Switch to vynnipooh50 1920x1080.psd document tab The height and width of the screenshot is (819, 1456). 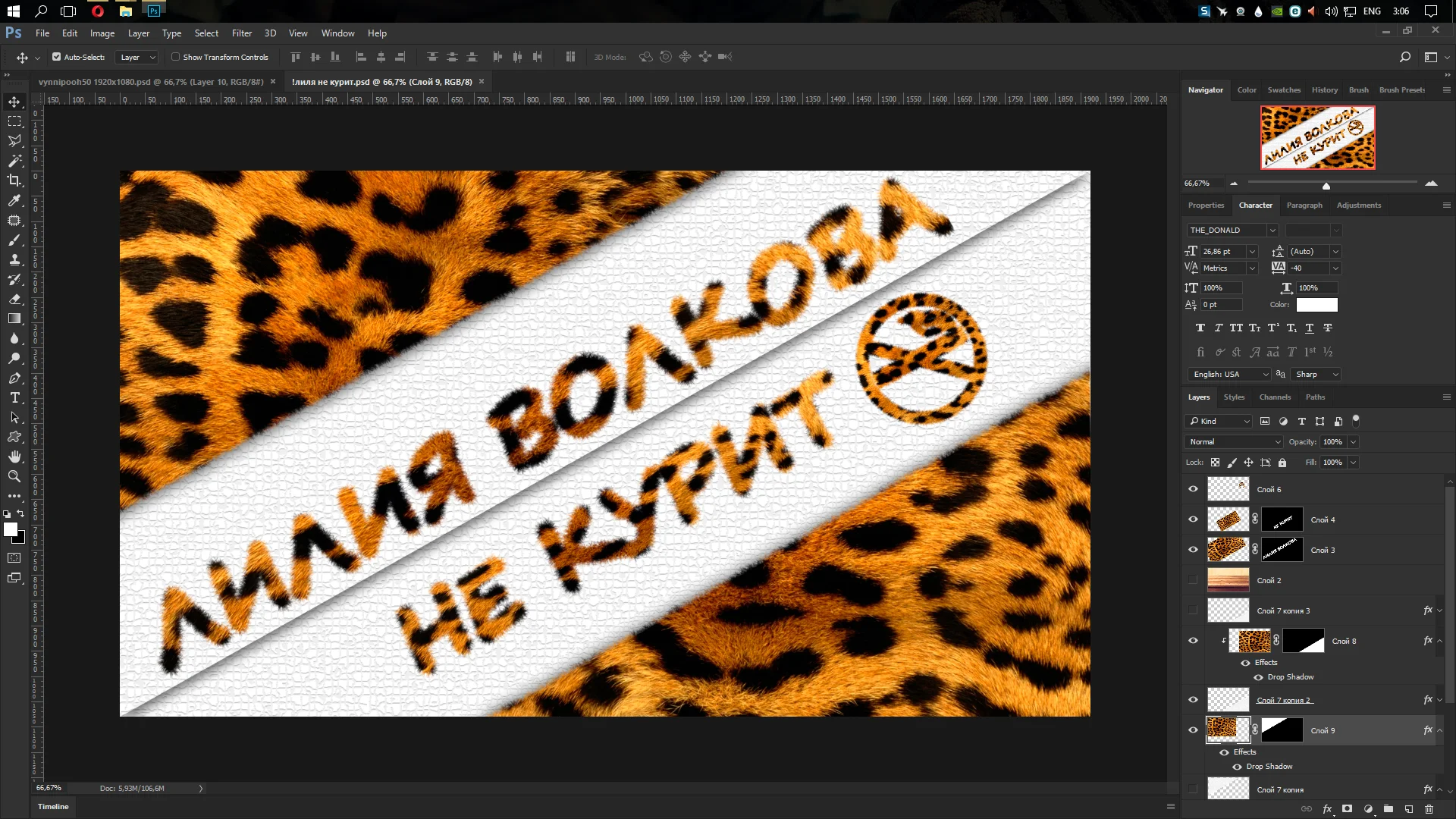coord(150,82)
